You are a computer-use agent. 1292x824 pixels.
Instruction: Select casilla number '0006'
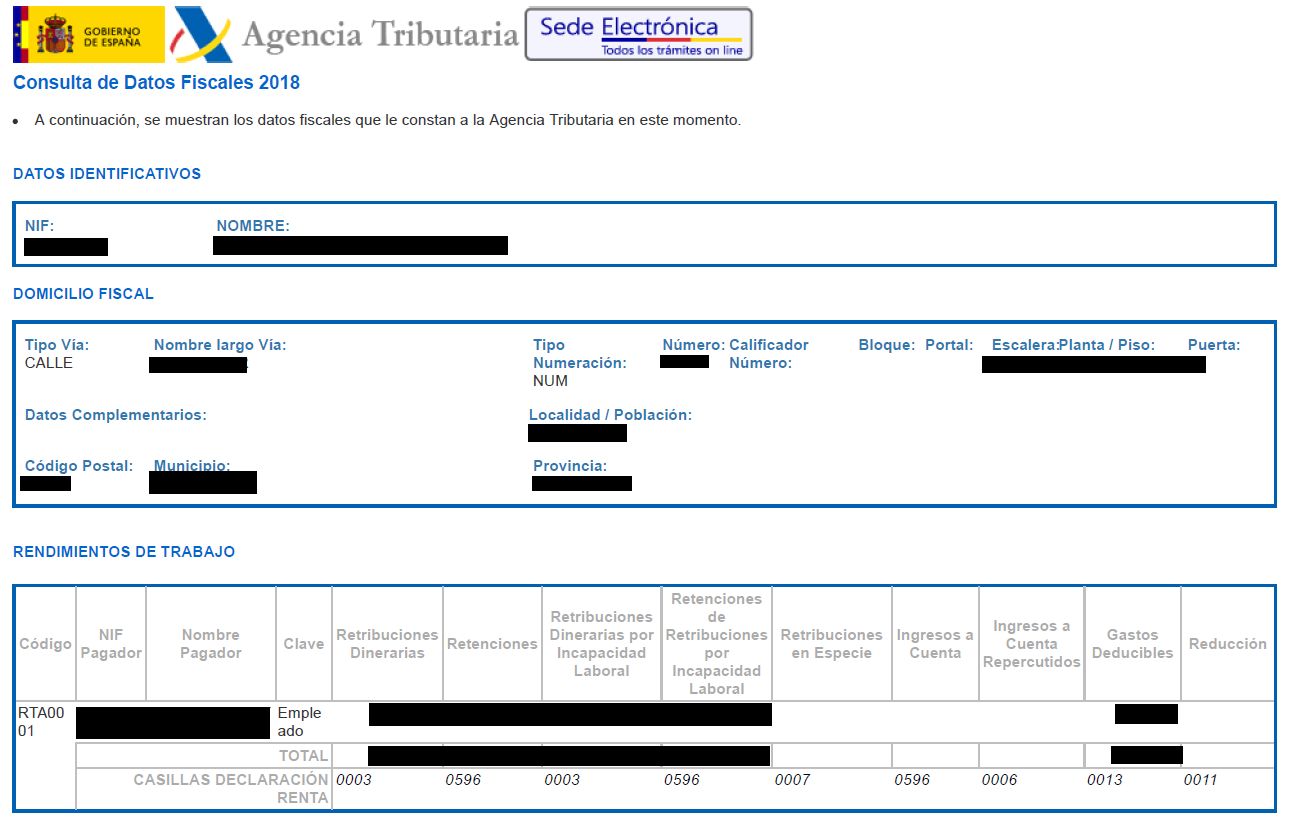[x=999, y=779]
